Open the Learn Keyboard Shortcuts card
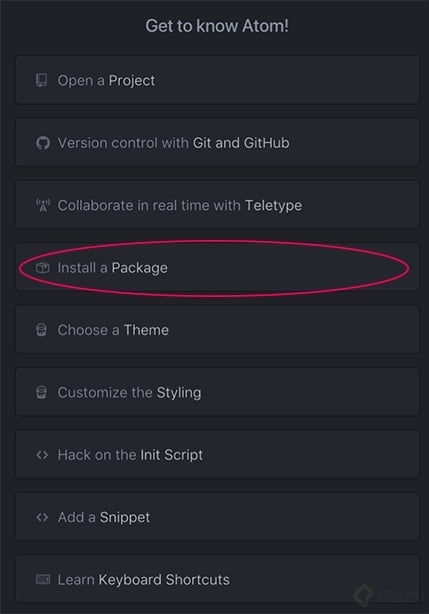This screenshot has width=429, height=614. (x=217, y=579)
